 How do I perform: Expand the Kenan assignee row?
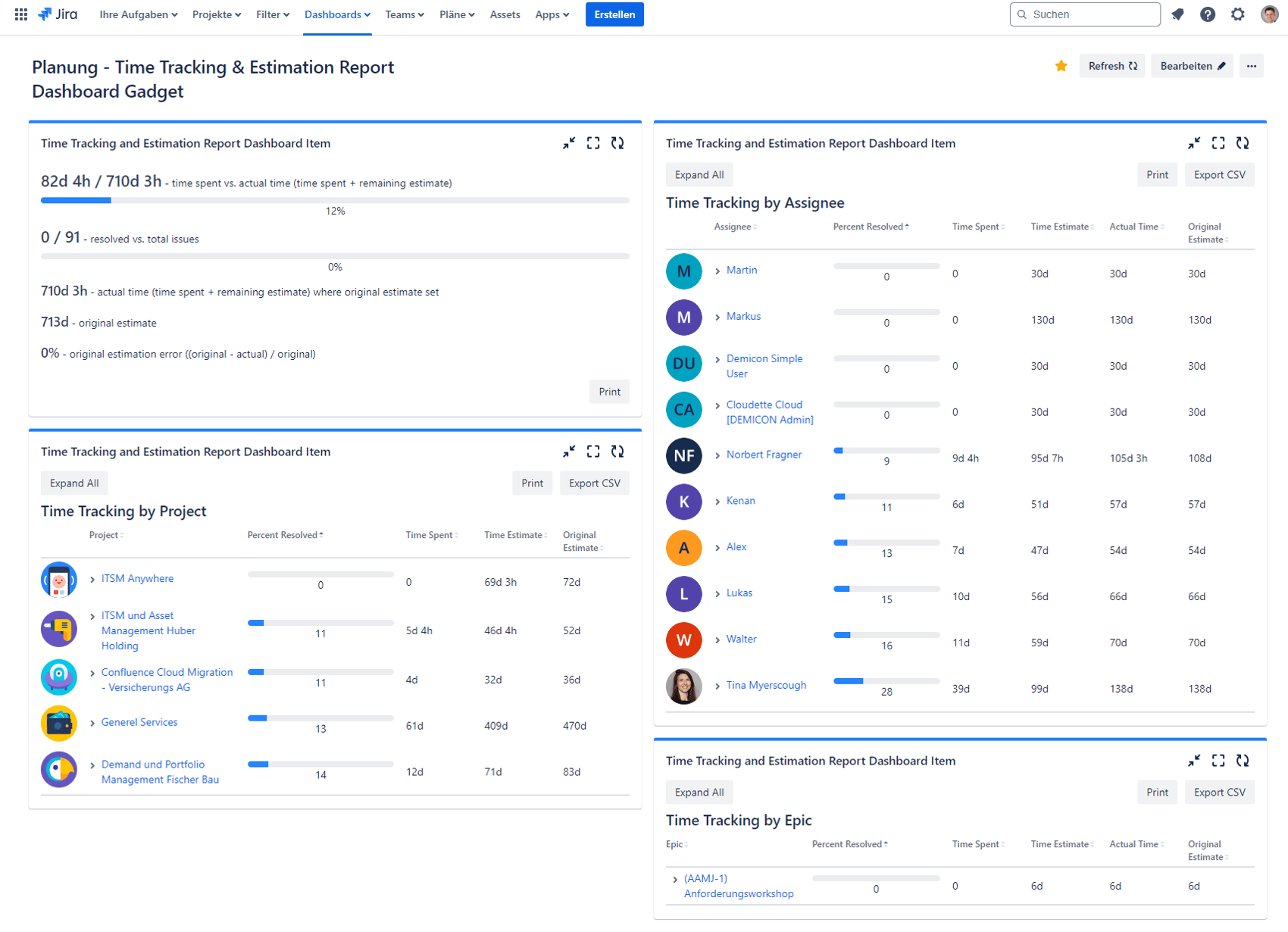click(x=717, y=502)
